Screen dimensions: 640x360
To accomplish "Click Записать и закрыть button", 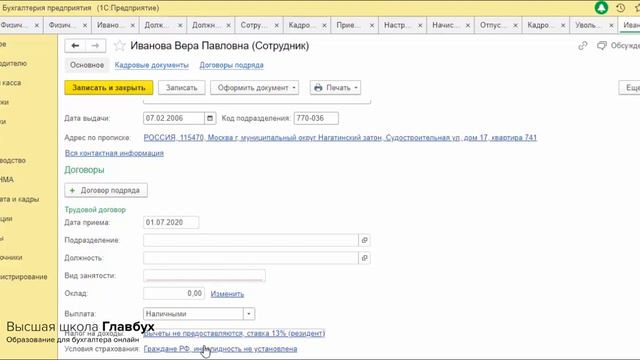I will 109,88.
